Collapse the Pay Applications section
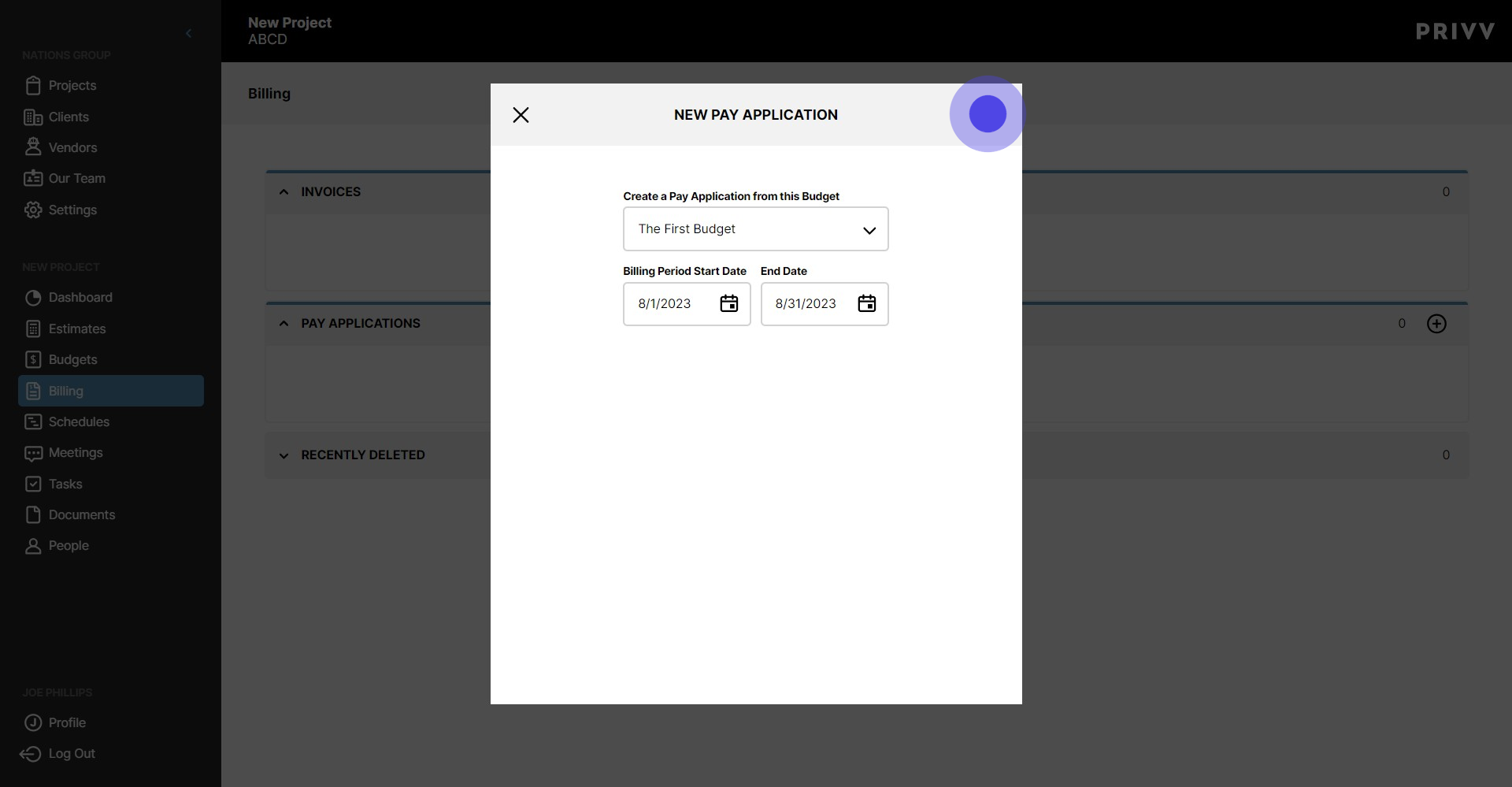This screenshot has height=787, width=1512. tap(283, 324)
